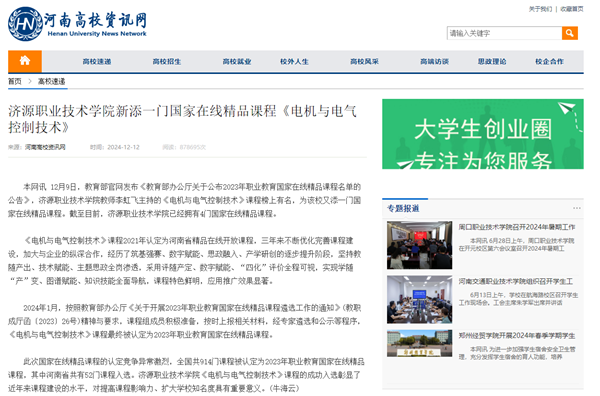Image resolution: width=600 pixels, height=396 pixels.
Task: Select 高校就业 in the navigation bar
Action: pos(237,62)
